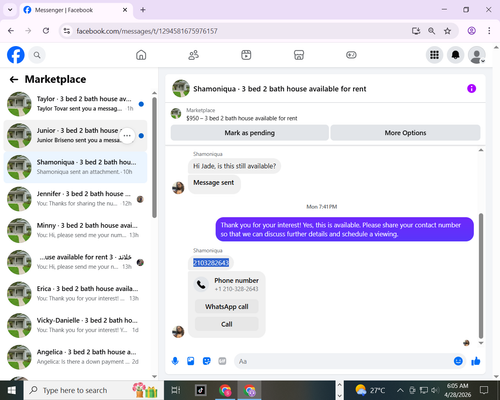
Task: Click the taskbar speaker volume icon
Action: click(x=435, y=390)
